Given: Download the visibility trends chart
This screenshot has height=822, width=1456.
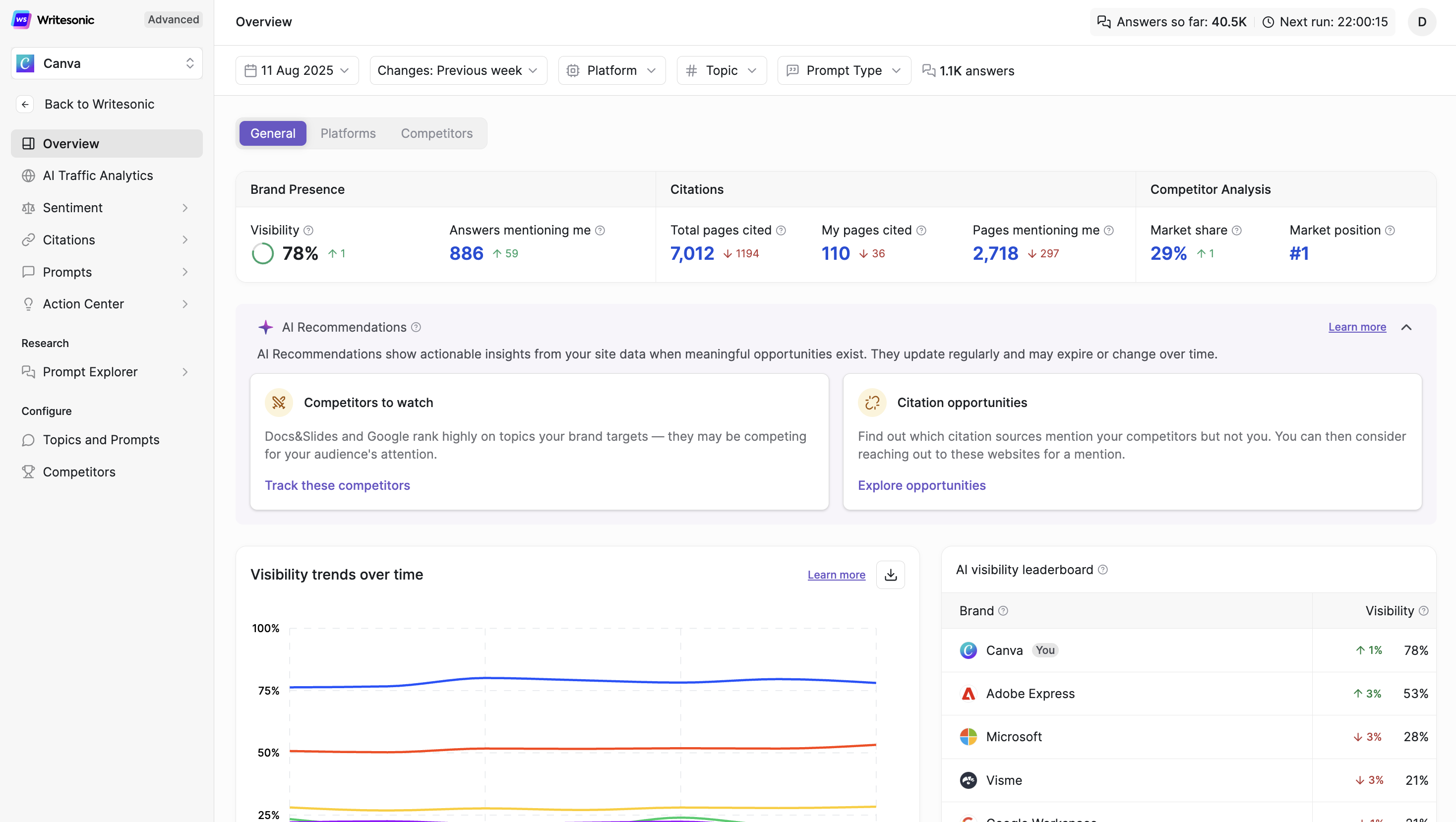Looking at the screenshot, I should tap(891, 575).
